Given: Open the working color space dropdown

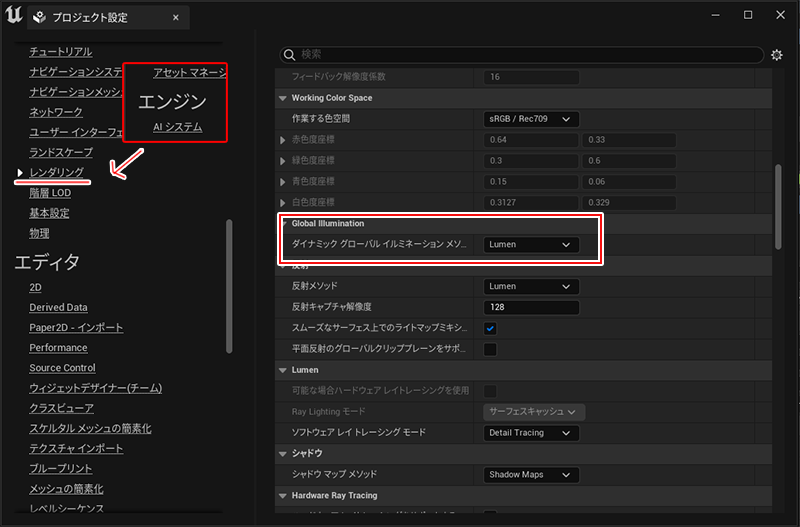Looking at the screenshot, I should (531, 119).
